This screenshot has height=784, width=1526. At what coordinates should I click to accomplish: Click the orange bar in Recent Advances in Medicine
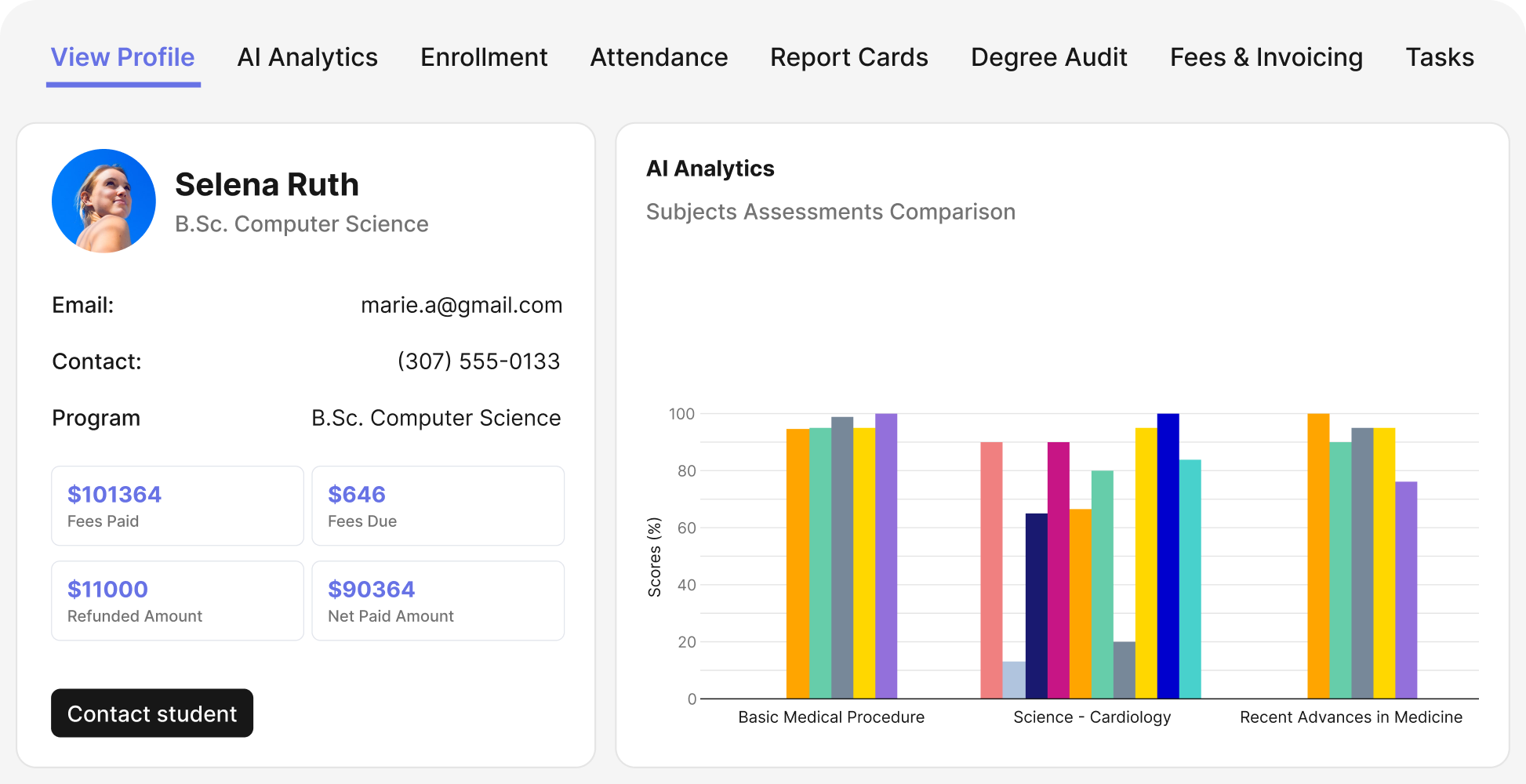click(x=1318, y=556)
